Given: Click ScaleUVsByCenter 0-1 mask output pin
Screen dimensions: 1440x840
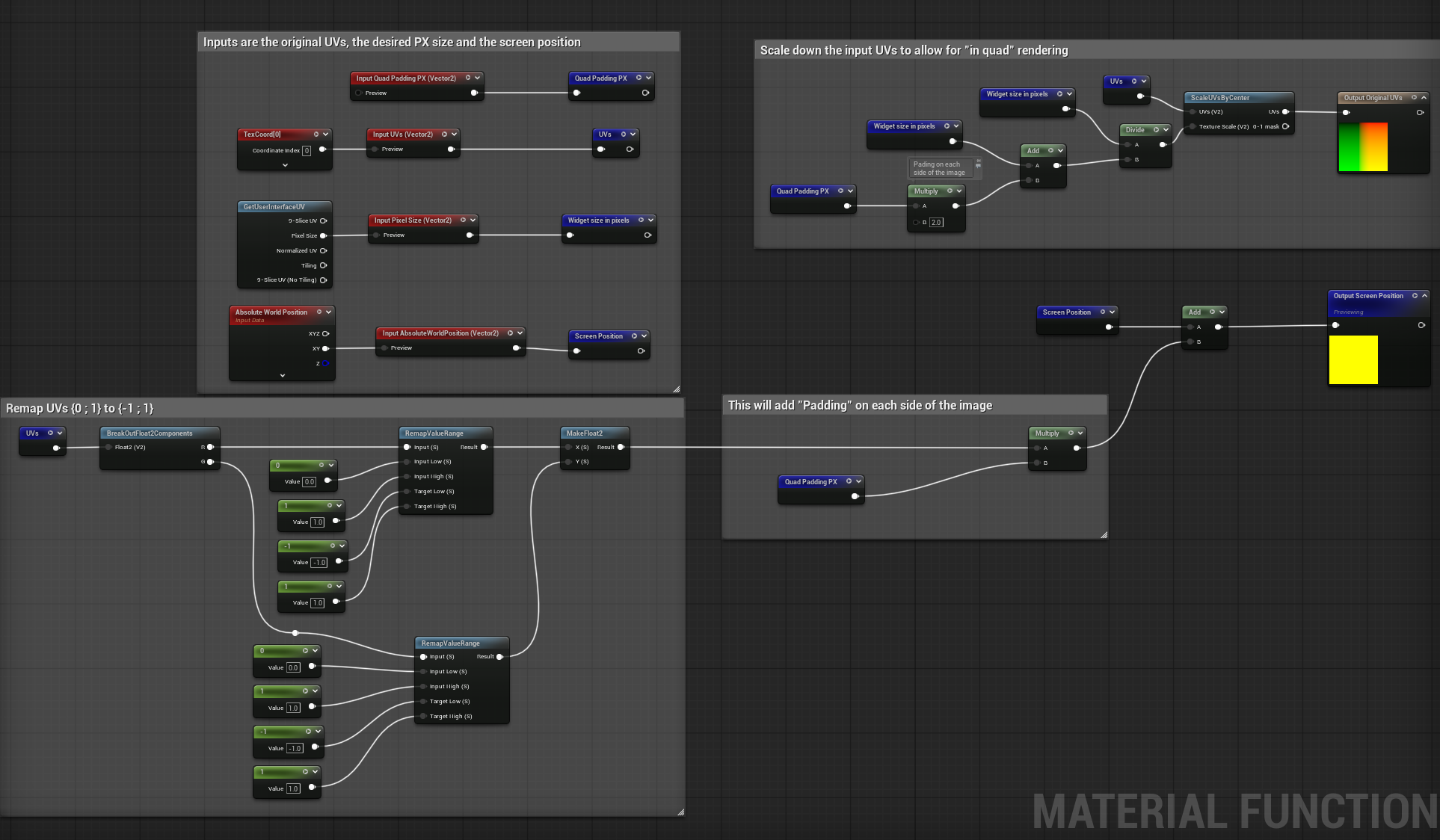Looking at the screenshot, I should [1285, 126].
